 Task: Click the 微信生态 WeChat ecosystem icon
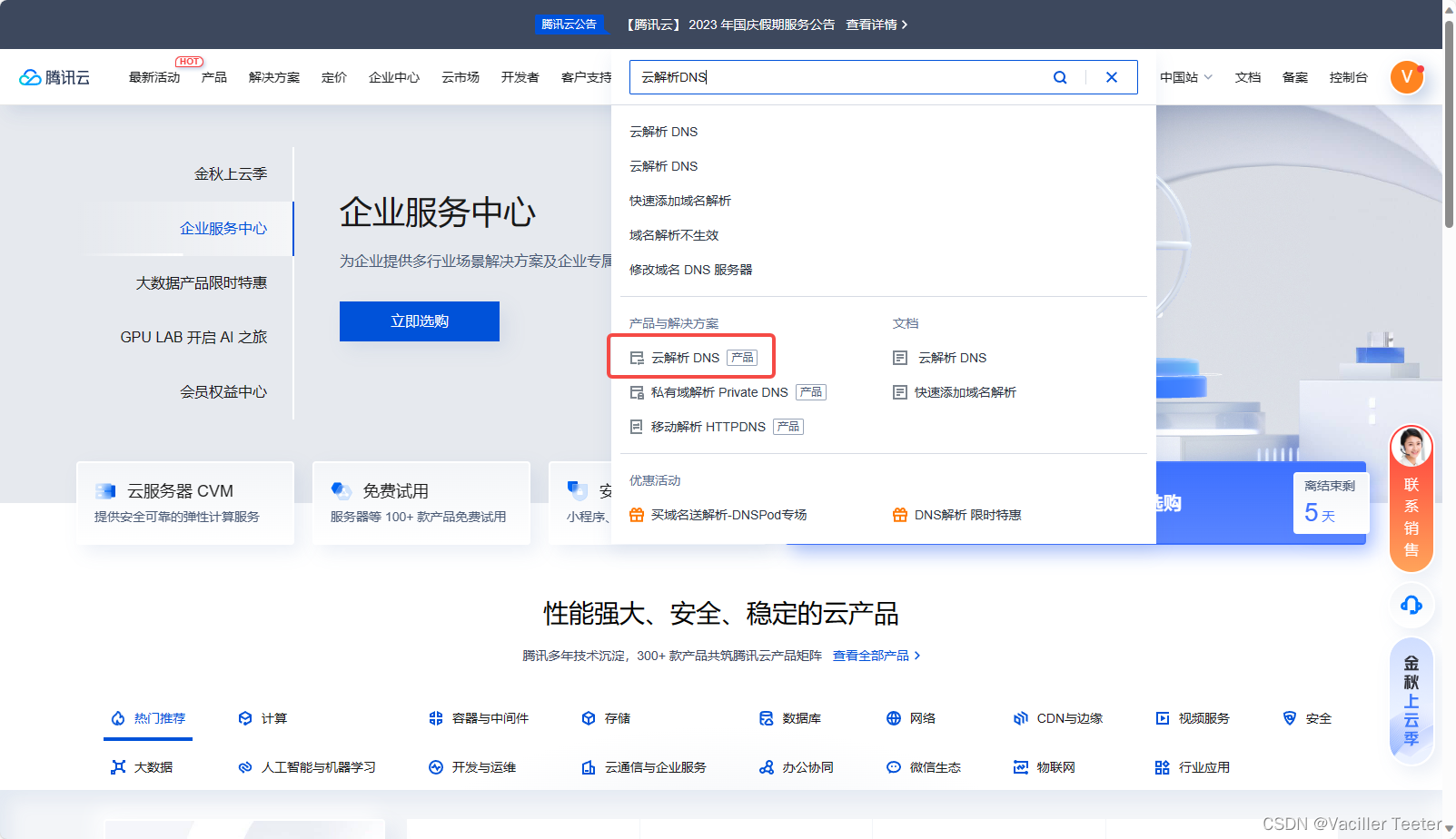point(893,767)
